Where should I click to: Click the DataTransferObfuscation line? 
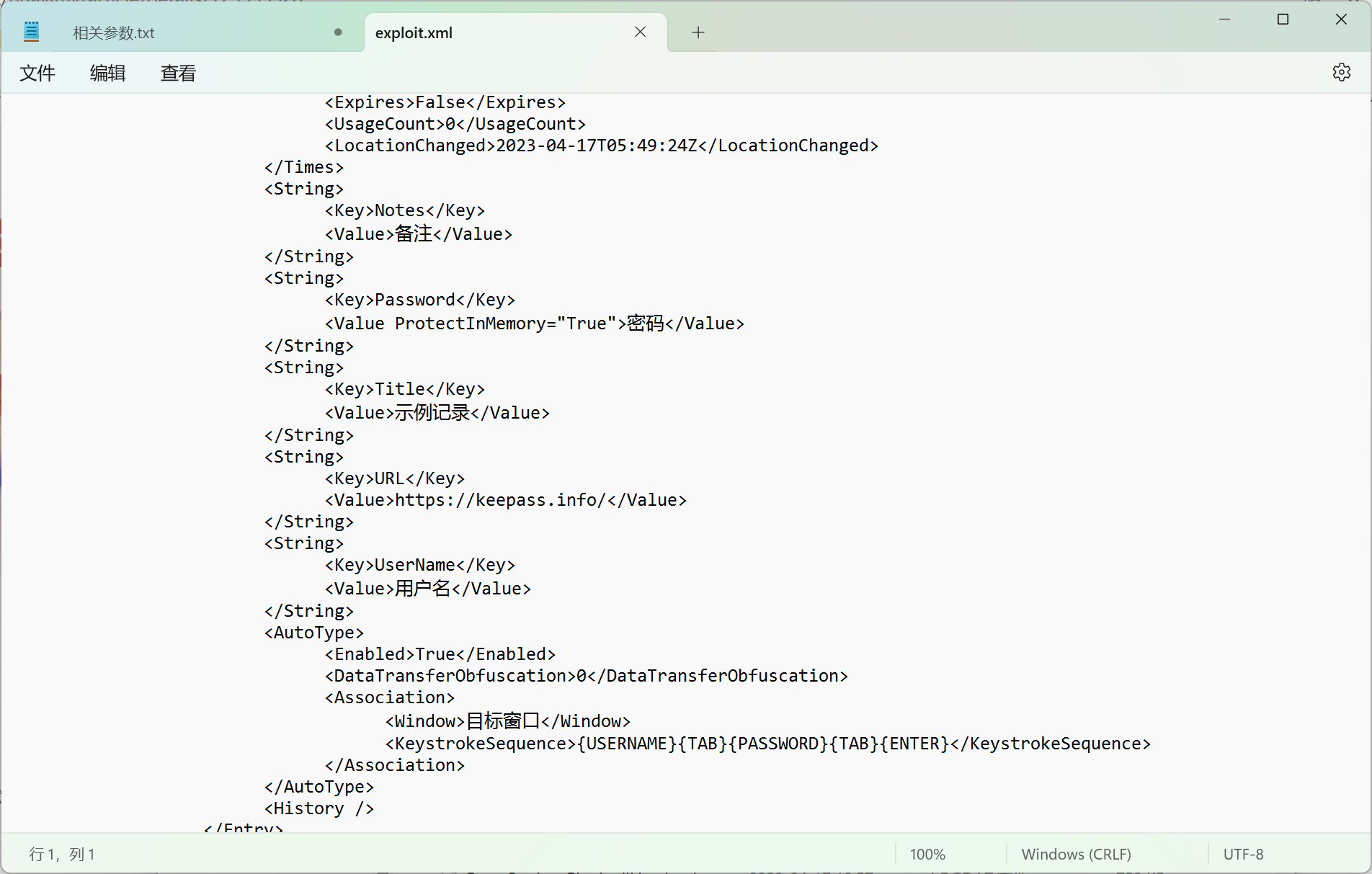(586, 676)
